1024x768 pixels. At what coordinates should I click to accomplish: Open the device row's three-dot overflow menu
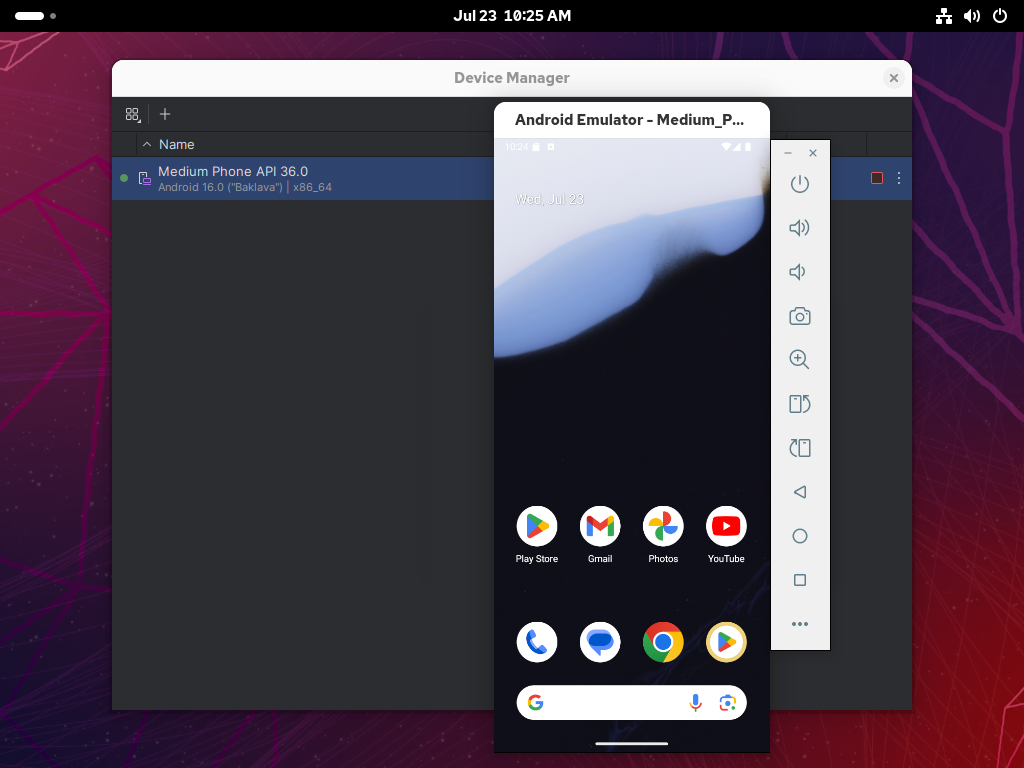pos(899,178)
